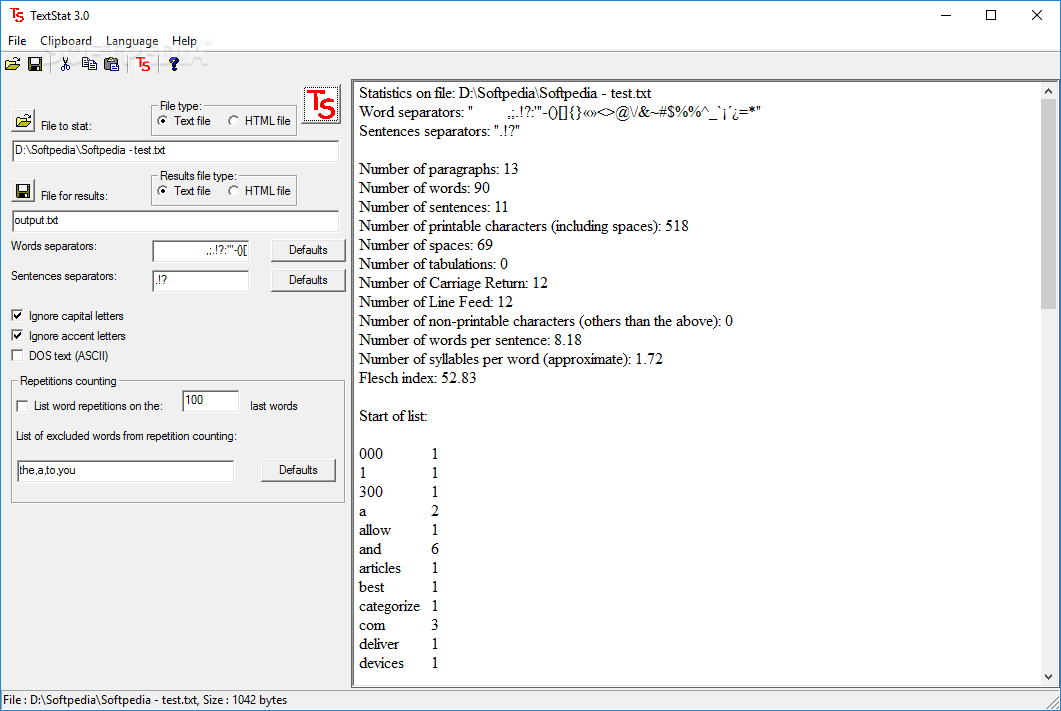
Task: Reset excluded words list with Defaults button
Action: (298, 470)
